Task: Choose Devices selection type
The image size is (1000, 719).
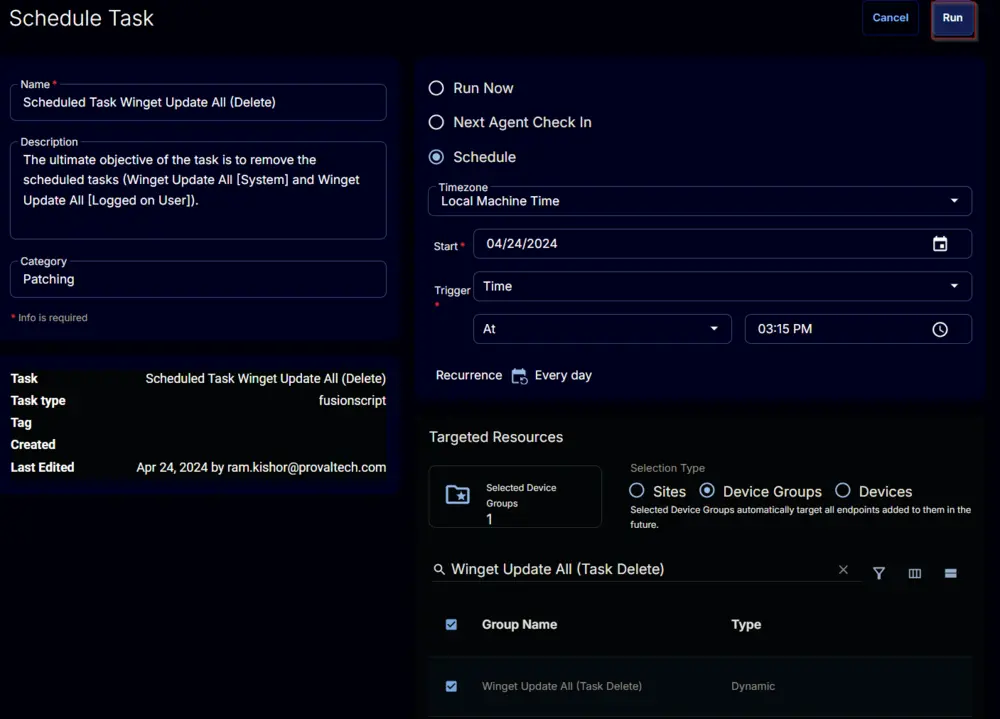Action: 842,491
